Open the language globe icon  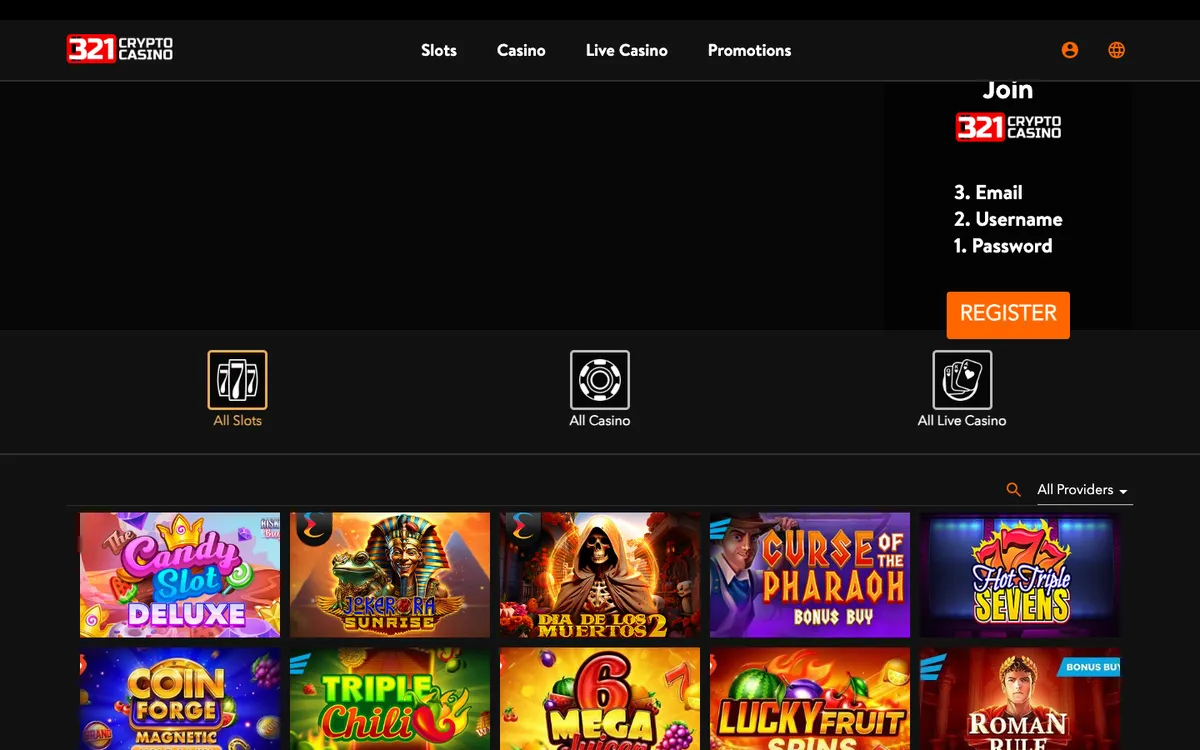click(1117, 50)
